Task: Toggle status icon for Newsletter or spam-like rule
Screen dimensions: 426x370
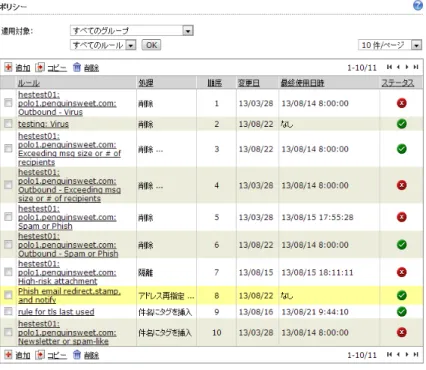Action: coord(402,332)
